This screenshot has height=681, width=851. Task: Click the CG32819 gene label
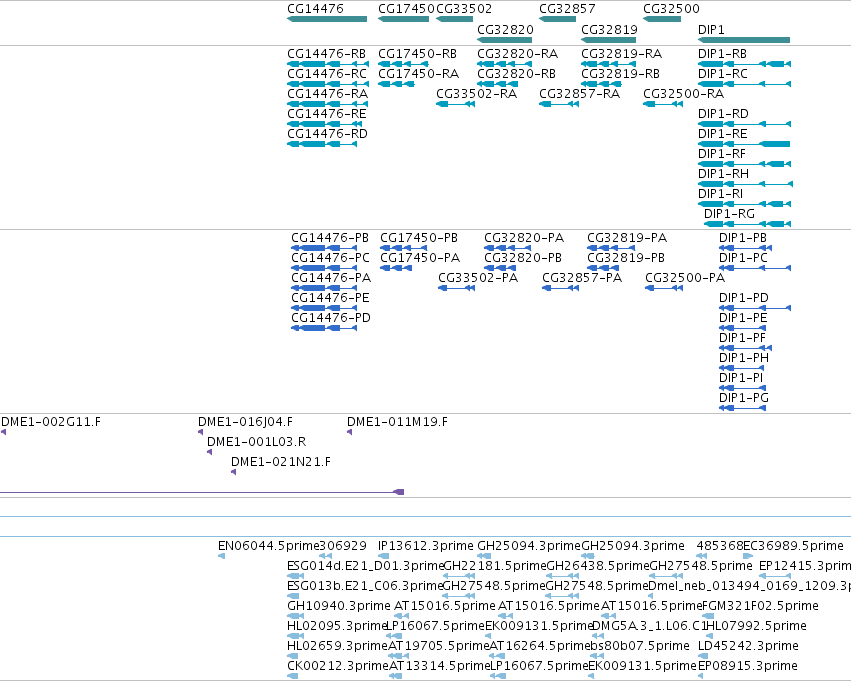coord(609,30)
